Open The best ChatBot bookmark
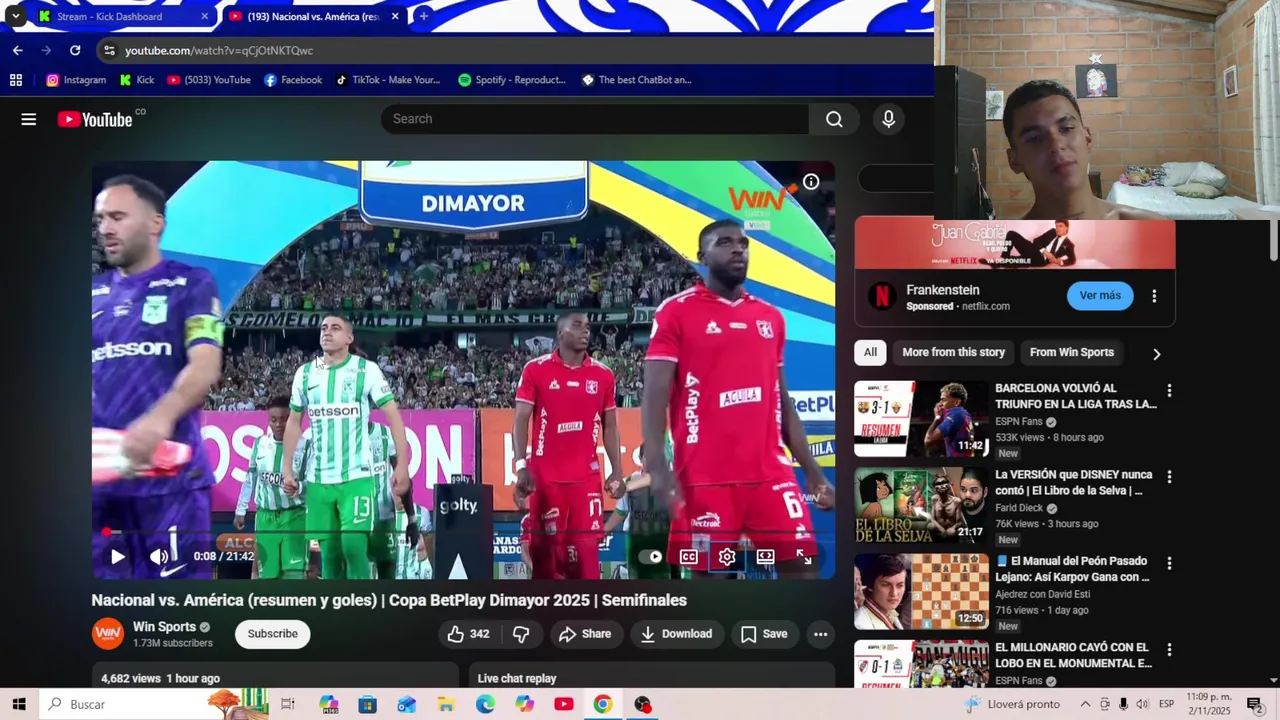 pos(636,80)
